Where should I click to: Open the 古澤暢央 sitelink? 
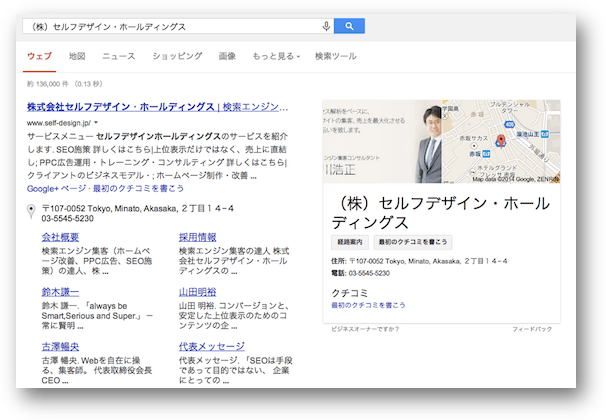60,347
